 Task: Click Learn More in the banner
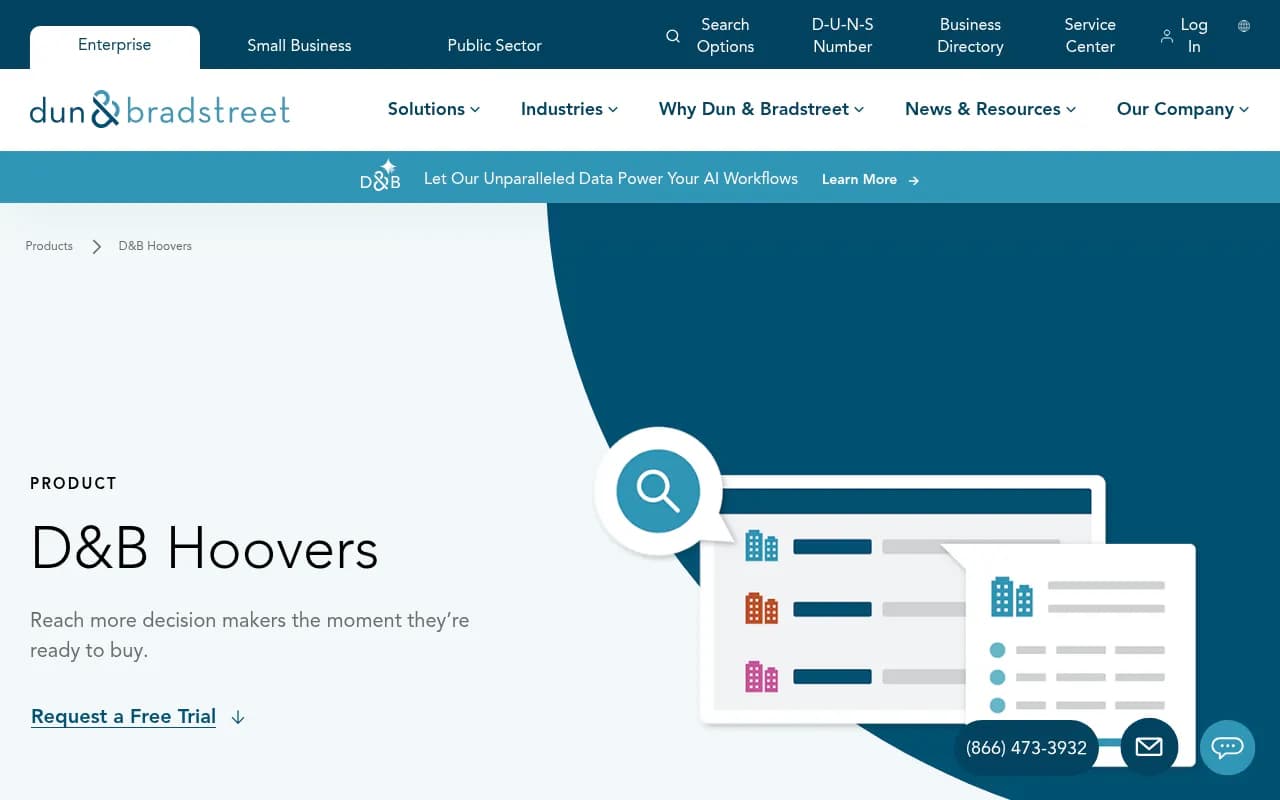(860, 179)
